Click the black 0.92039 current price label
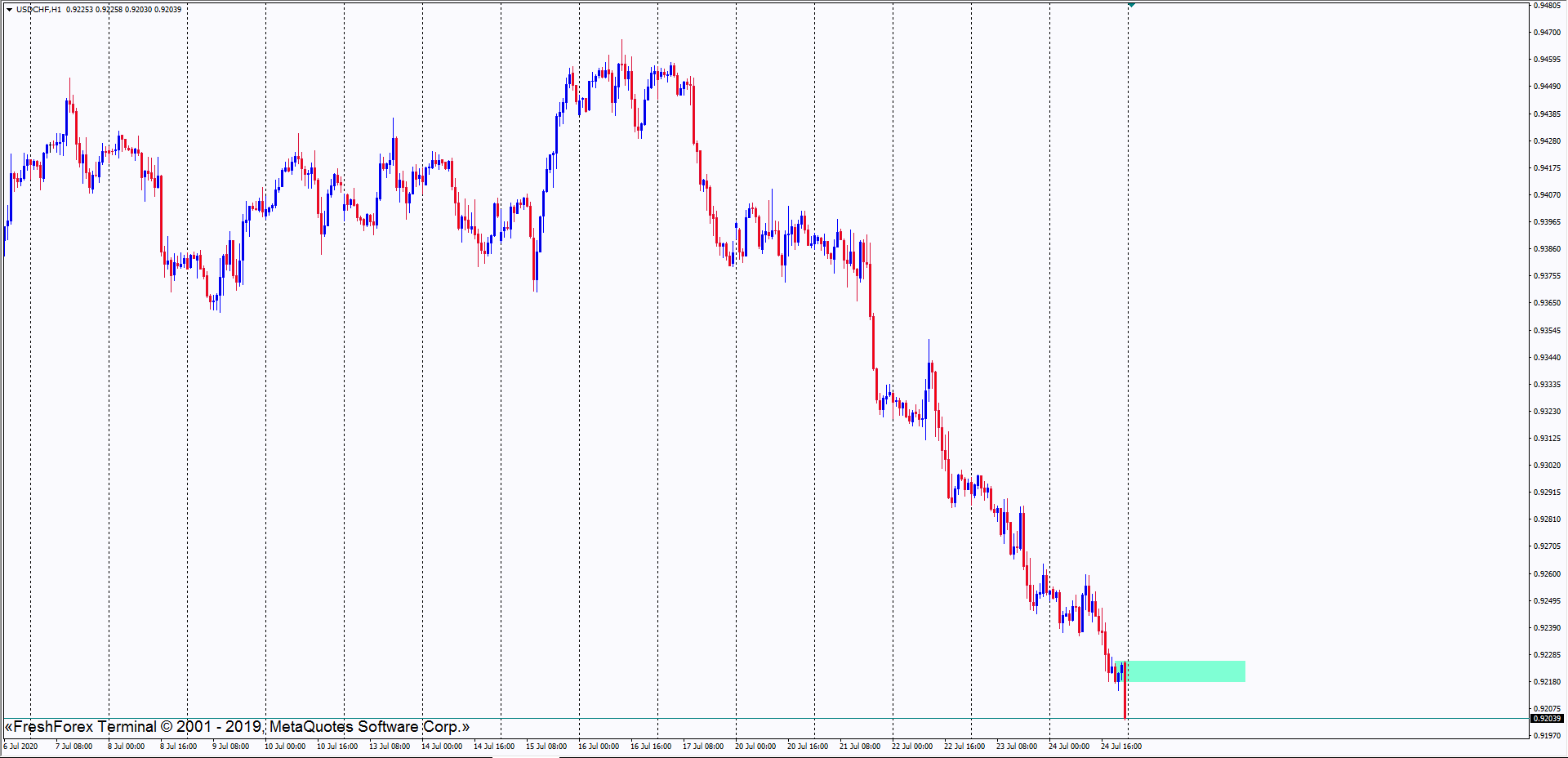The image size is (1568, 758). click(1546, 719)
